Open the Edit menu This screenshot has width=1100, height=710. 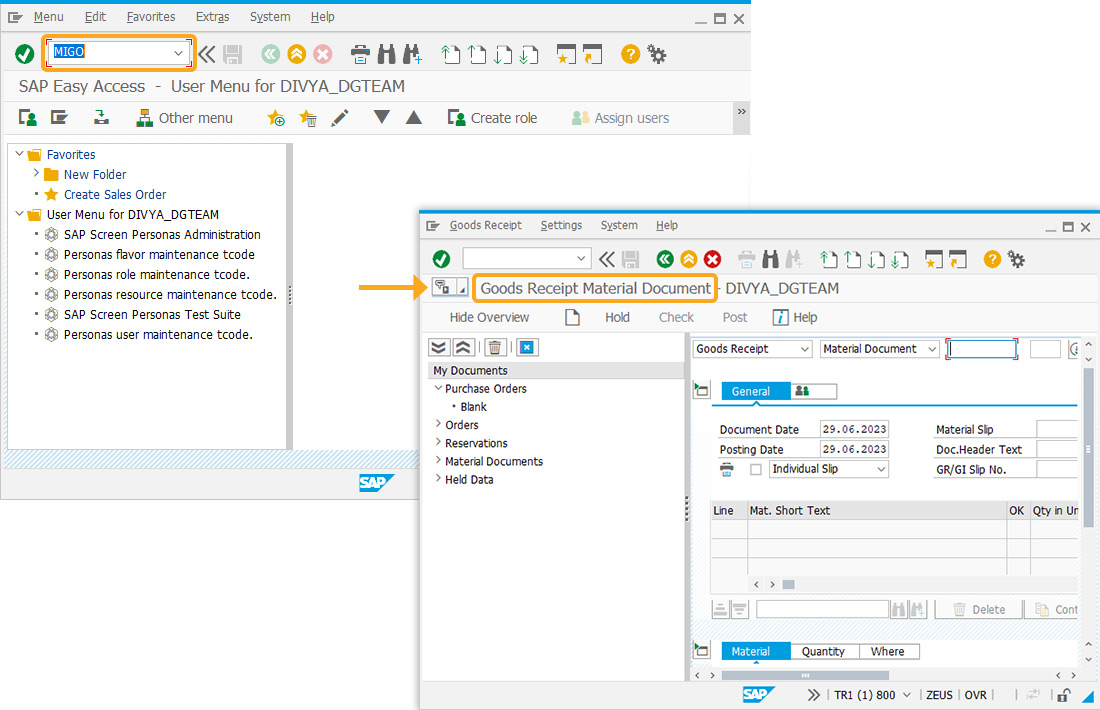[95, 17]
